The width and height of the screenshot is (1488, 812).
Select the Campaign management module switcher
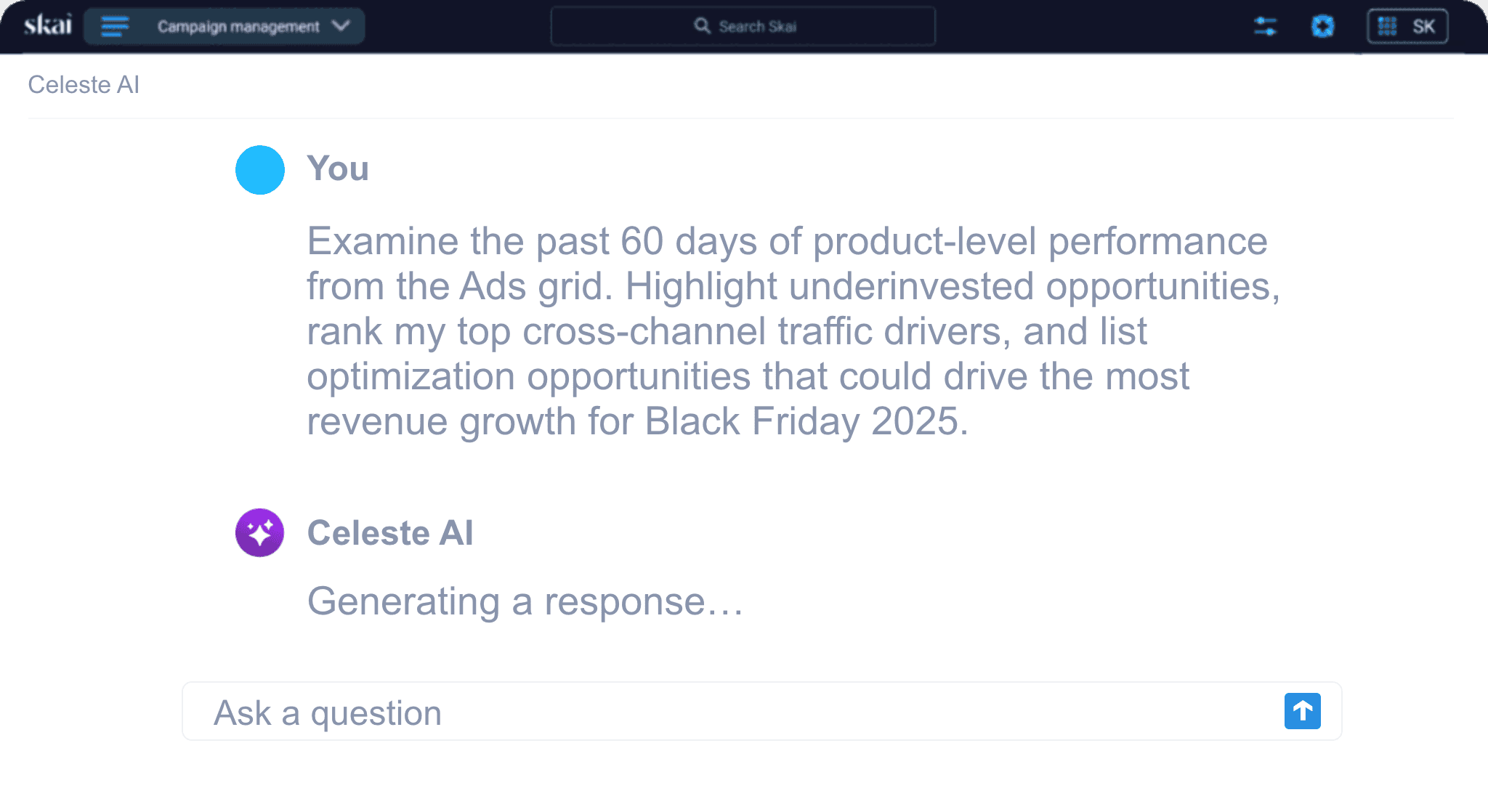pyautogui.click(x=240, y=26)
